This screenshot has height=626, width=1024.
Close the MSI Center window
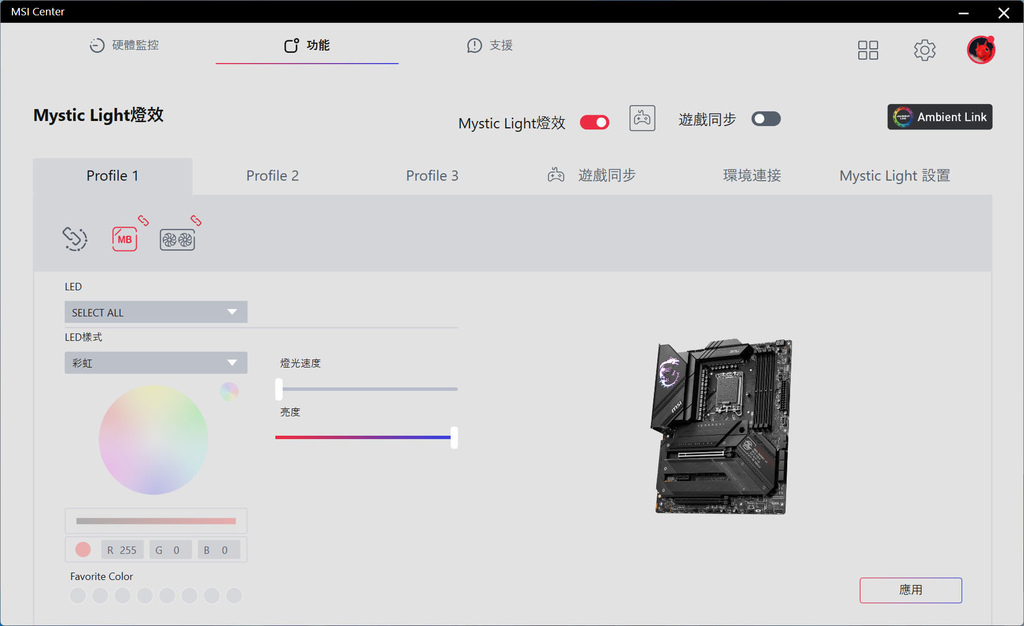pos(1004,12)
